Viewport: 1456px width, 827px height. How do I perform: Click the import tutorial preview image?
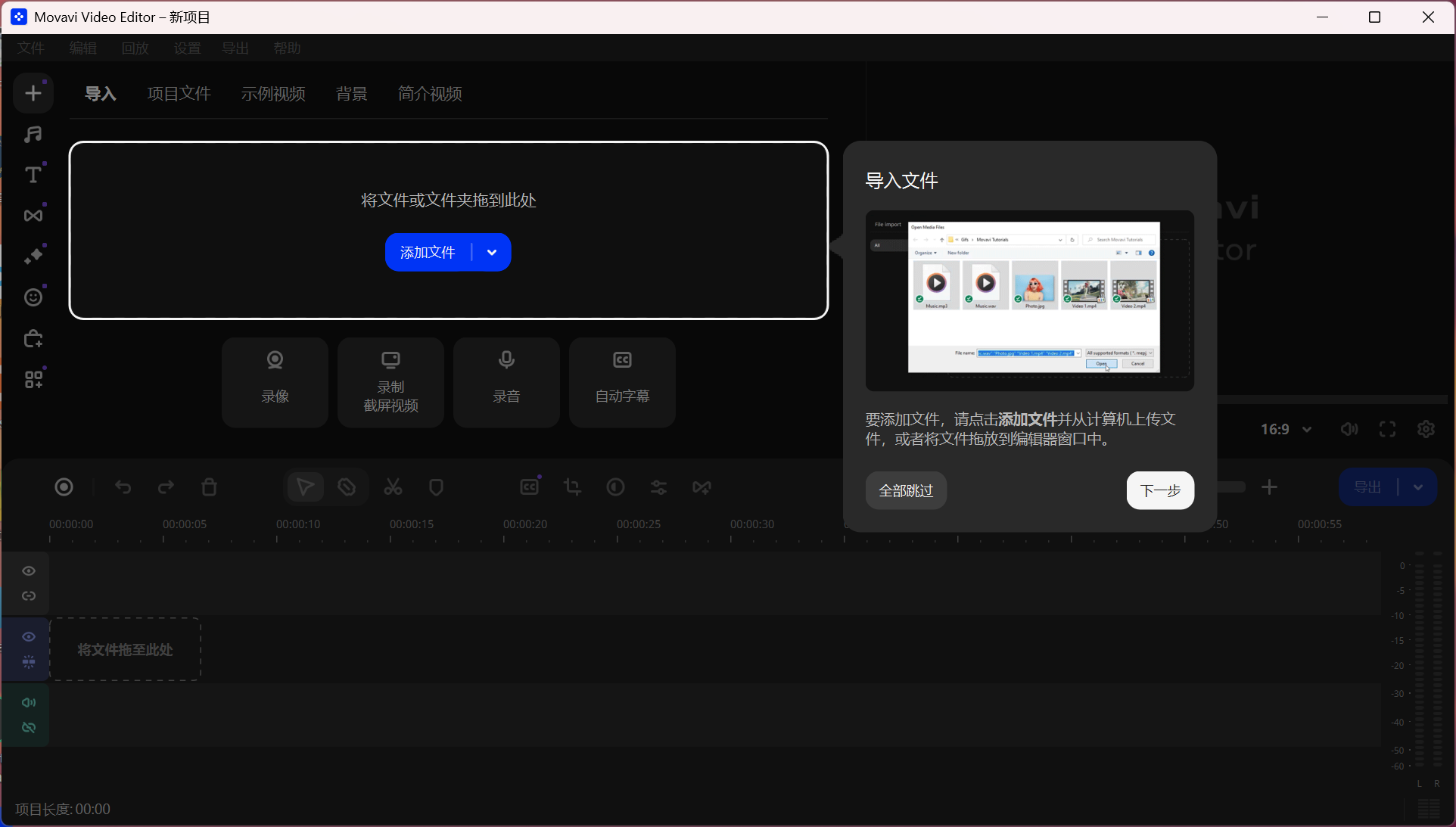pyautogui.click(x=1030, y=300)
